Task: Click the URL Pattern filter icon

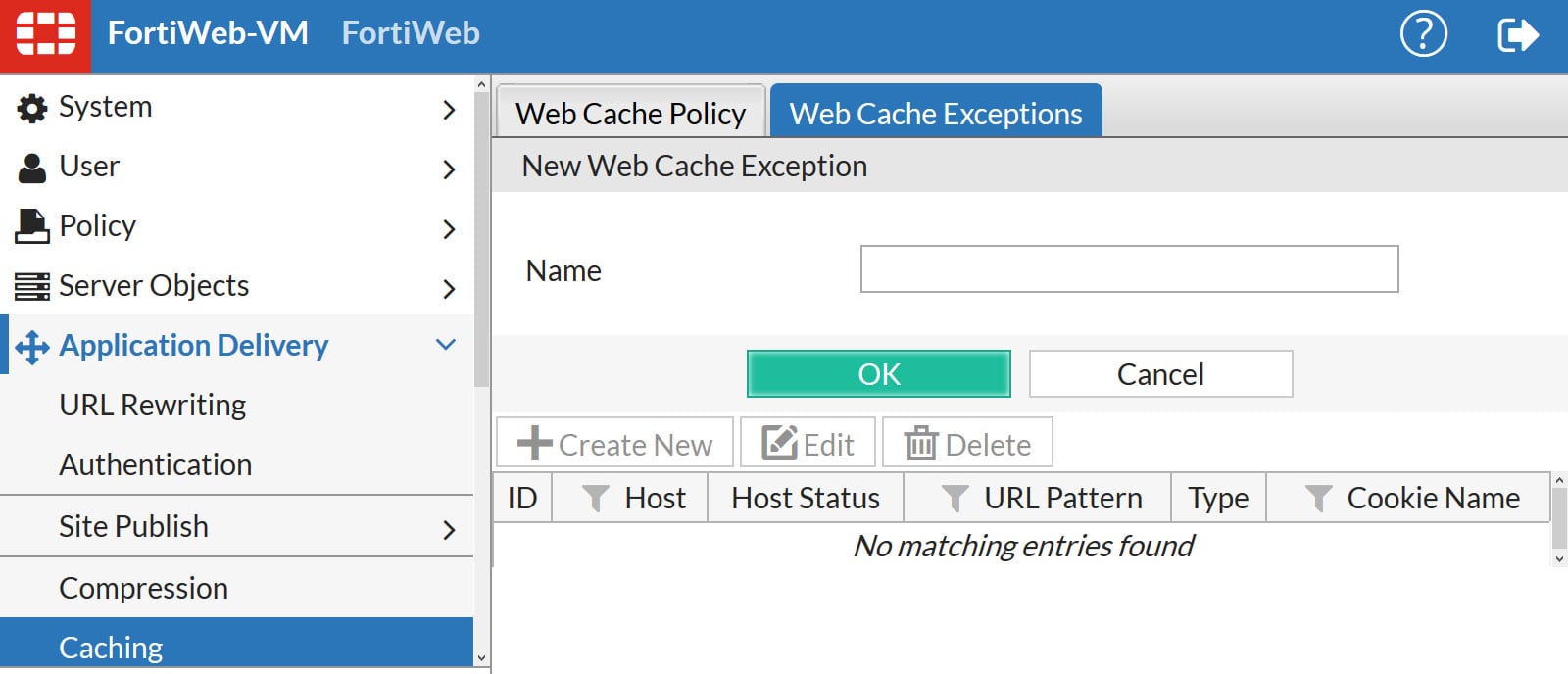Action: pos(955,499)
